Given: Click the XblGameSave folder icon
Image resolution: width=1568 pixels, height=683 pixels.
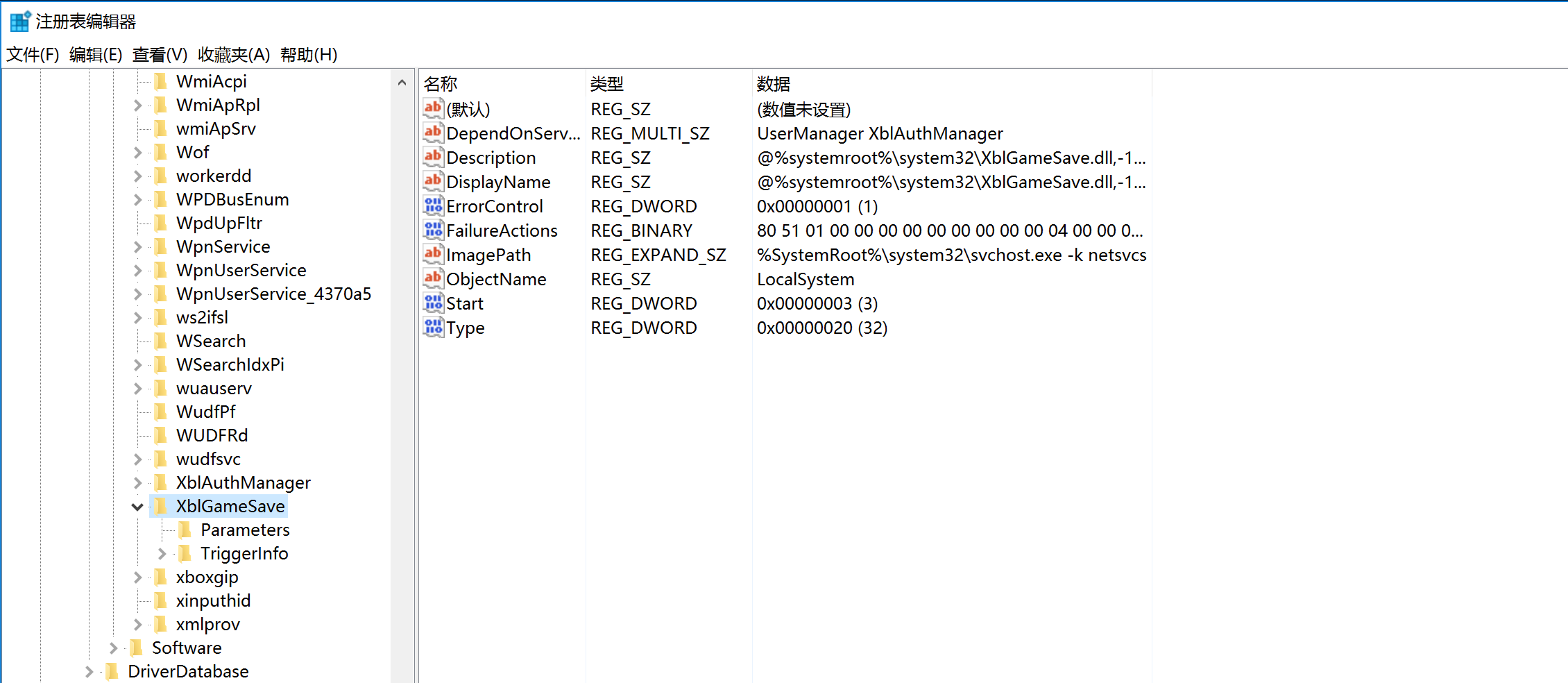Looking at the screenshot, I should pos(160,507).
